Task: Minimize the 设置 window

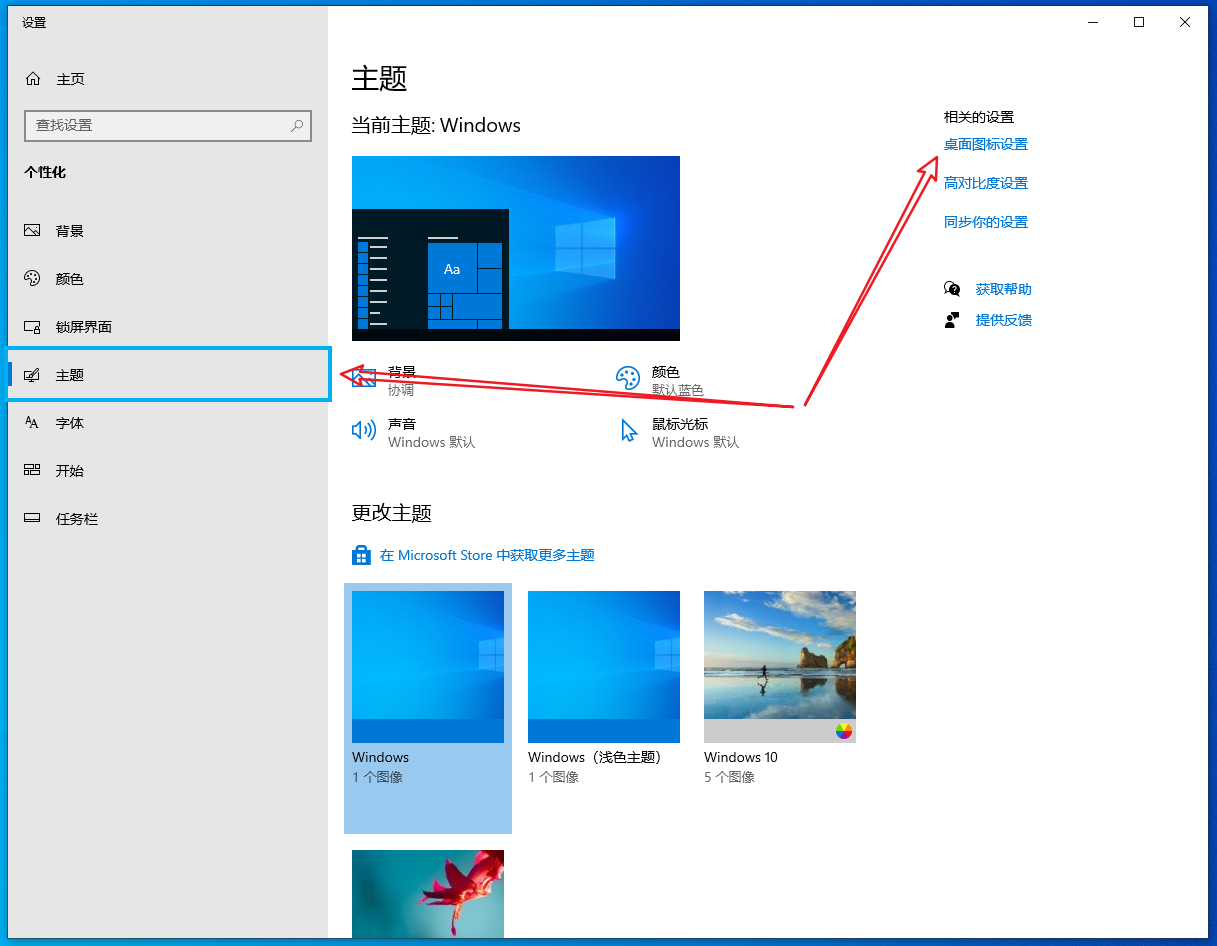Action: point(1092,22)
